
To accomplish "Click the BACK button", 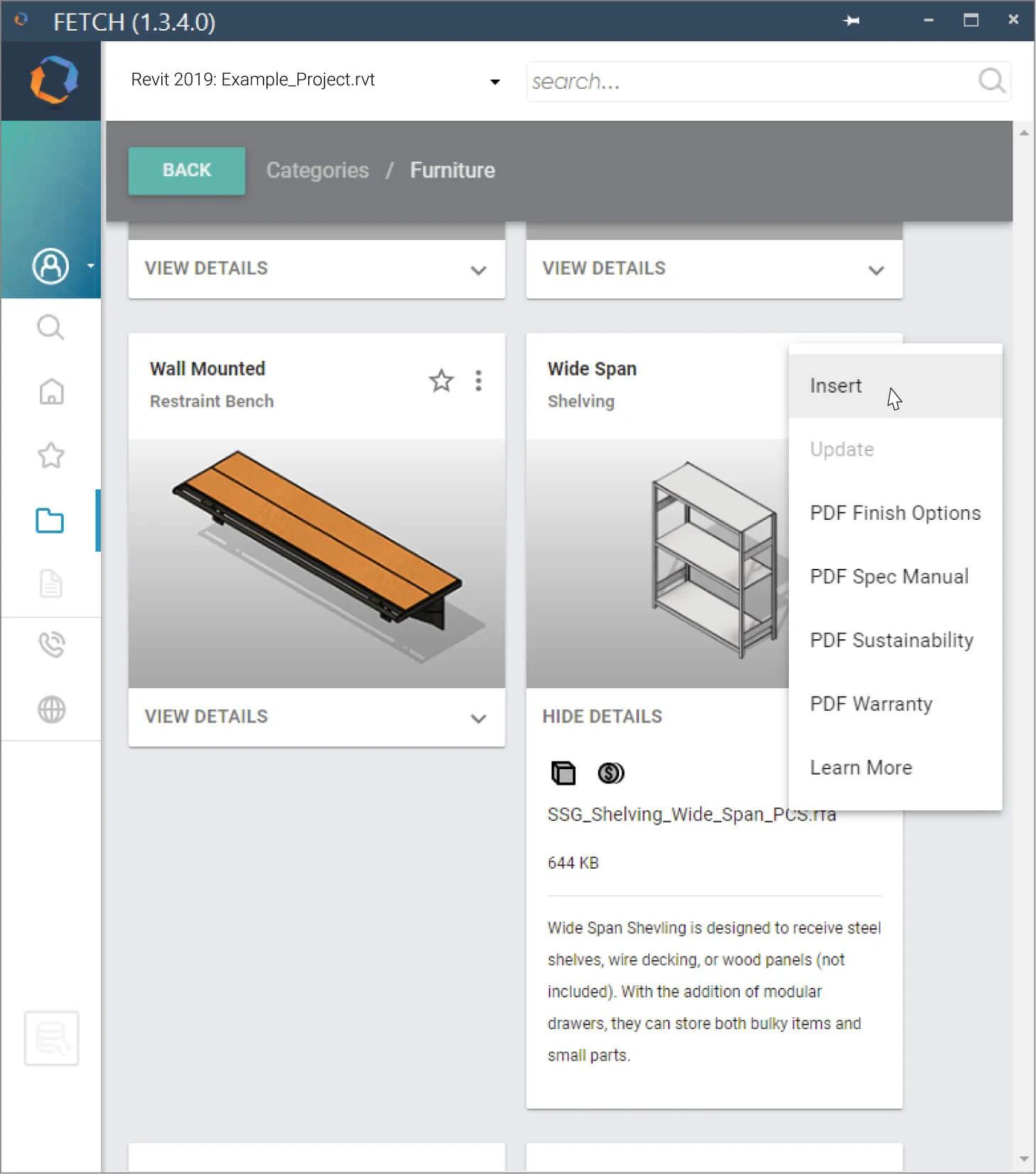I will (x=187, y=170).
